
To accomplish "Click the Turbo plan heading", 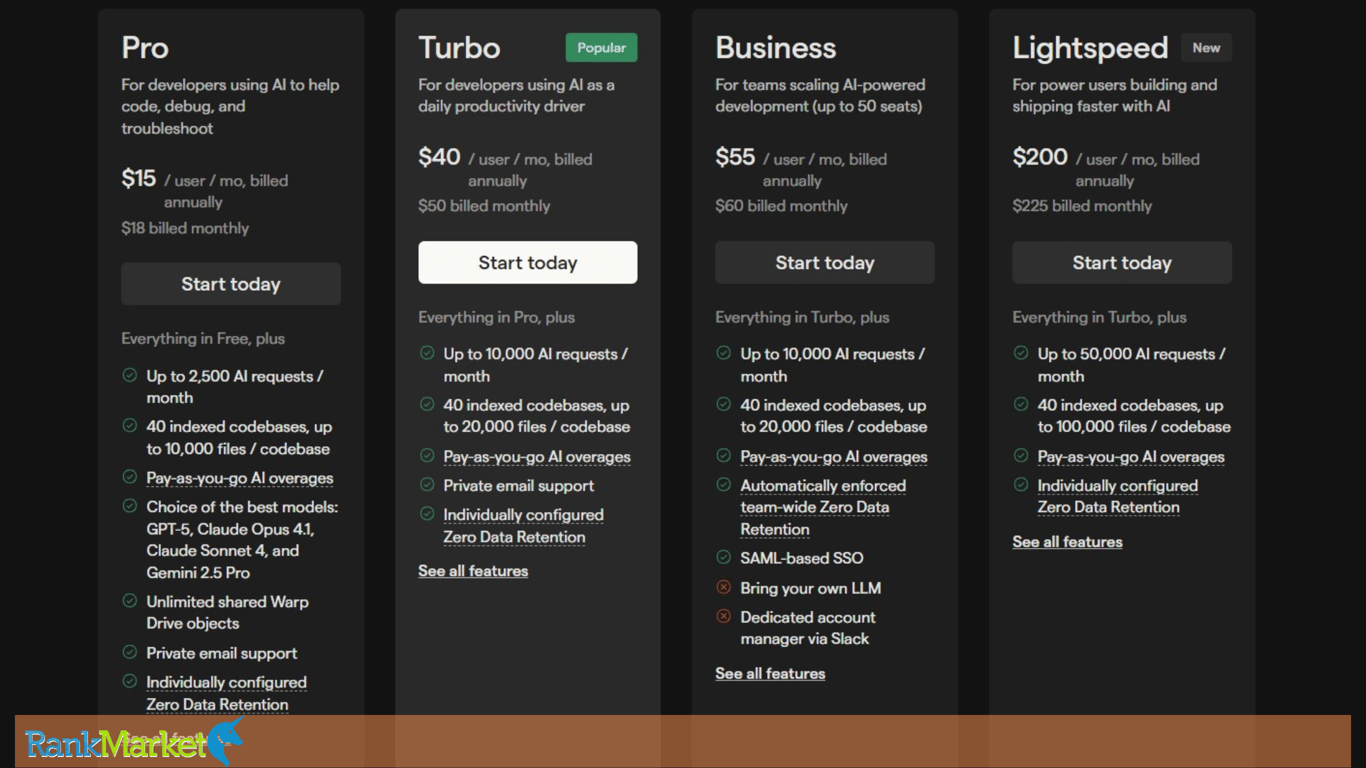I will (459, 48).
